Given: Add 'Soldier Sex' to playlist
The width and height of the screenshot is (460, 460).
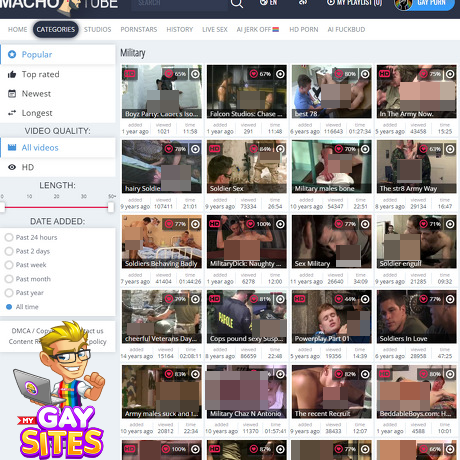Looking at the screenshot, I should (280, 149).
